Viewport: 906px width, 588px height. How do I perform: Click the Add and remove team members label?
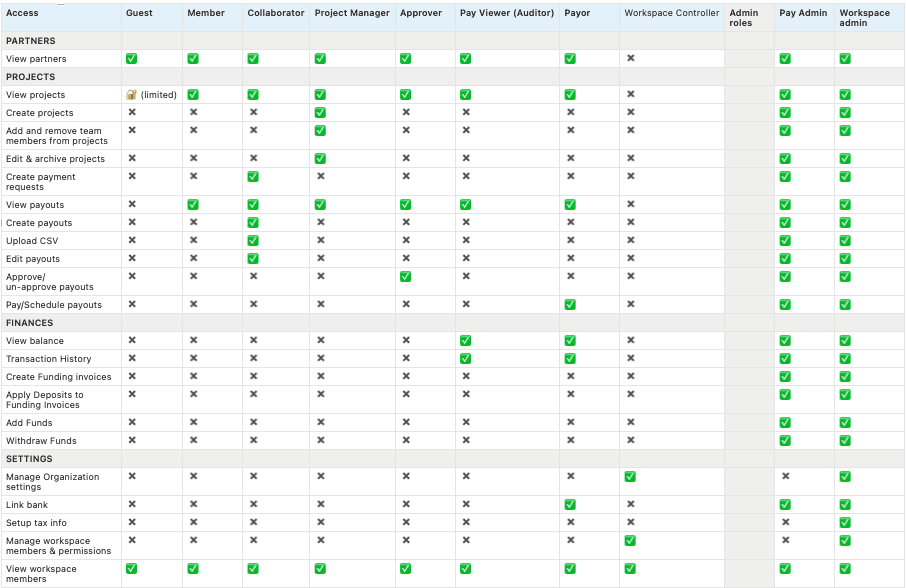tap(57, 136)
